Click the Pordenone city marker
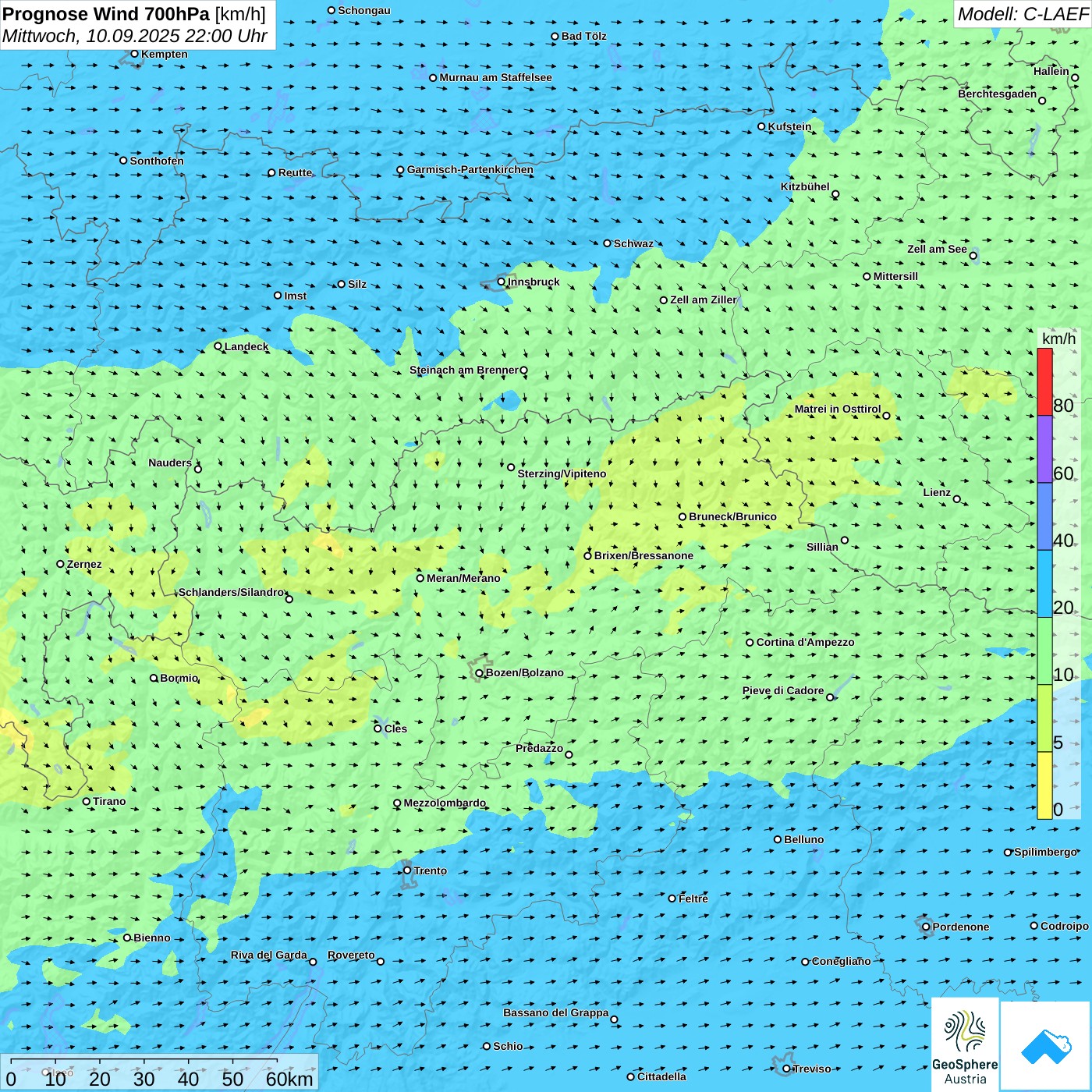The width and height of the screenshot is (1092, 1092). (926, 927)
